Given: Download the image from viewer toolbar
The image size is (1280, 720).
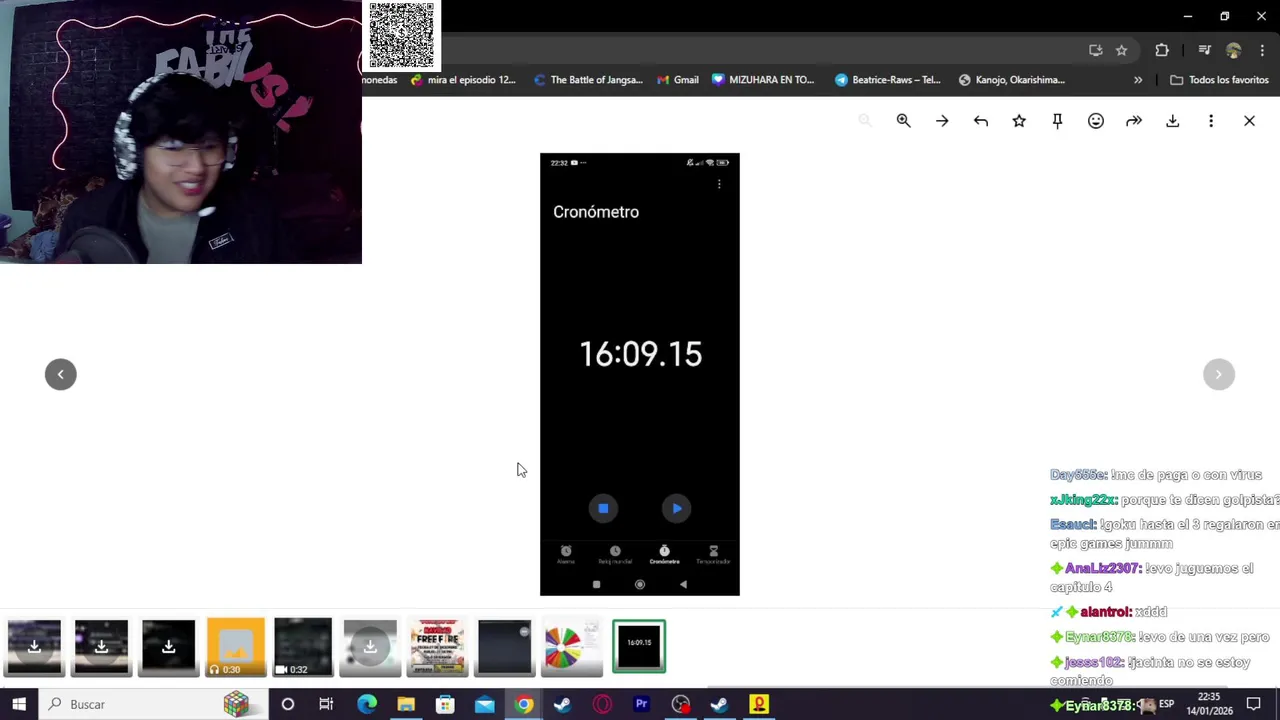Looking at the screenshot, I should (1173, 121).
